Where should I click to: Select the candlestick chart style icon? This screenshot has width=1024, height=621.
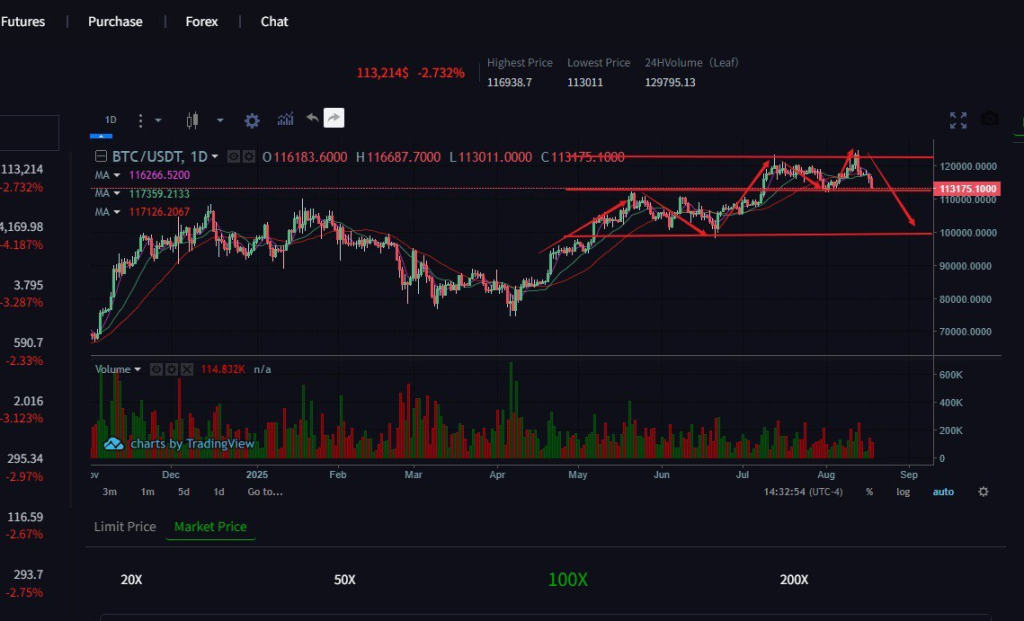click(192, 120)
